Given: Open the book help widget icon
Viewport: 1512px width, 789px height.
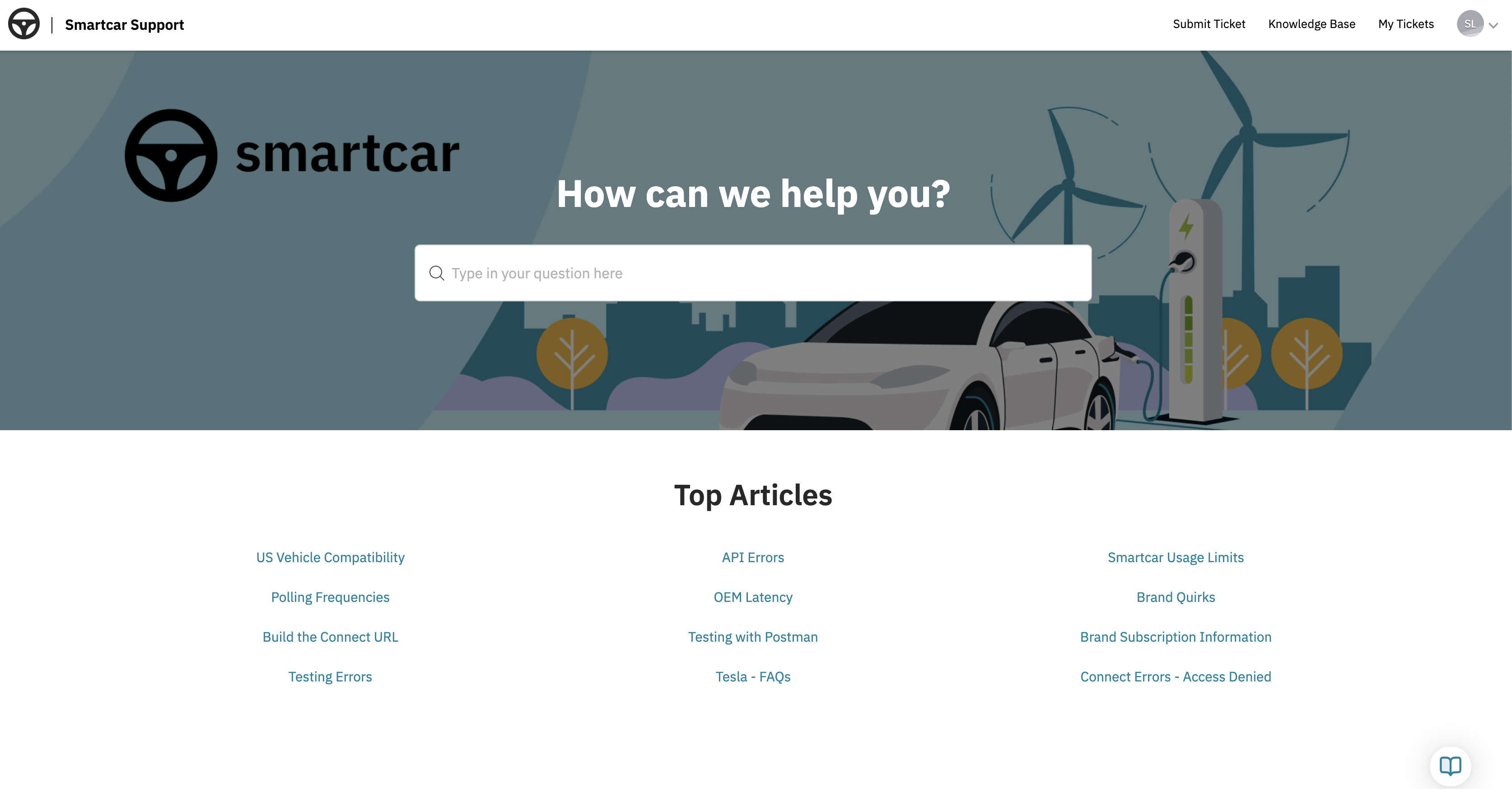Looking at the screenshot, I should (1451, 766).
